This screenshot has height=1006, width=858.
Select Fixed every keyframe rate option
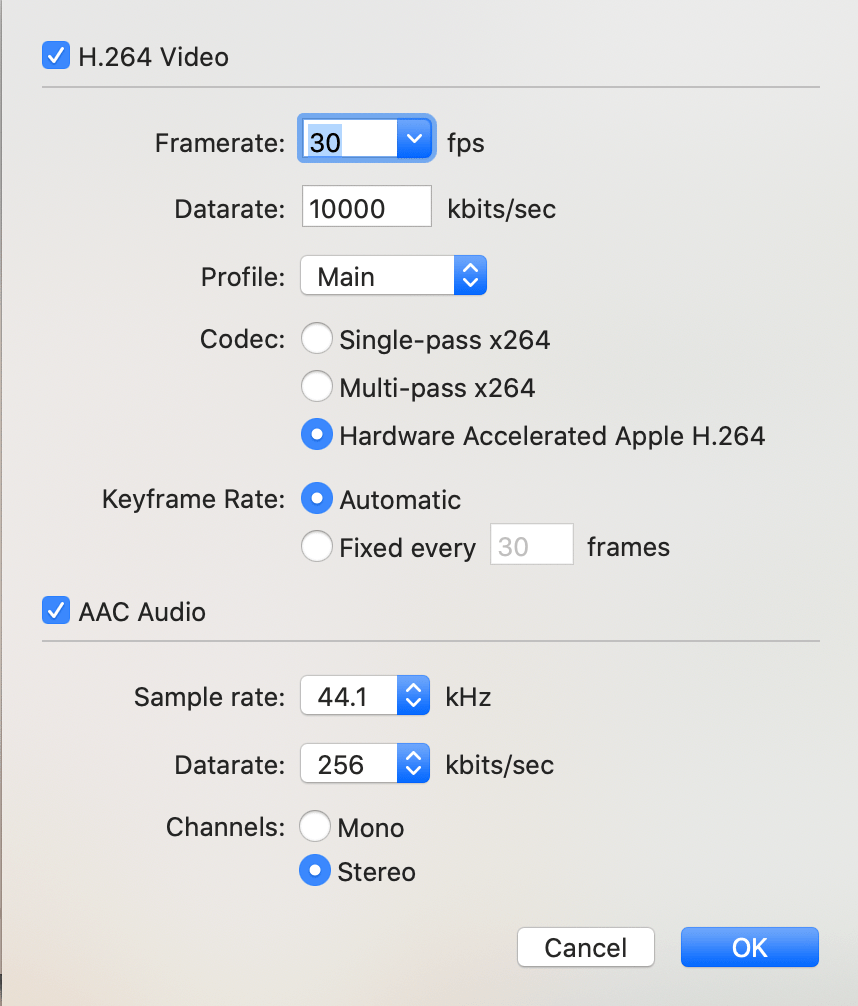click(x=317, y=546)
